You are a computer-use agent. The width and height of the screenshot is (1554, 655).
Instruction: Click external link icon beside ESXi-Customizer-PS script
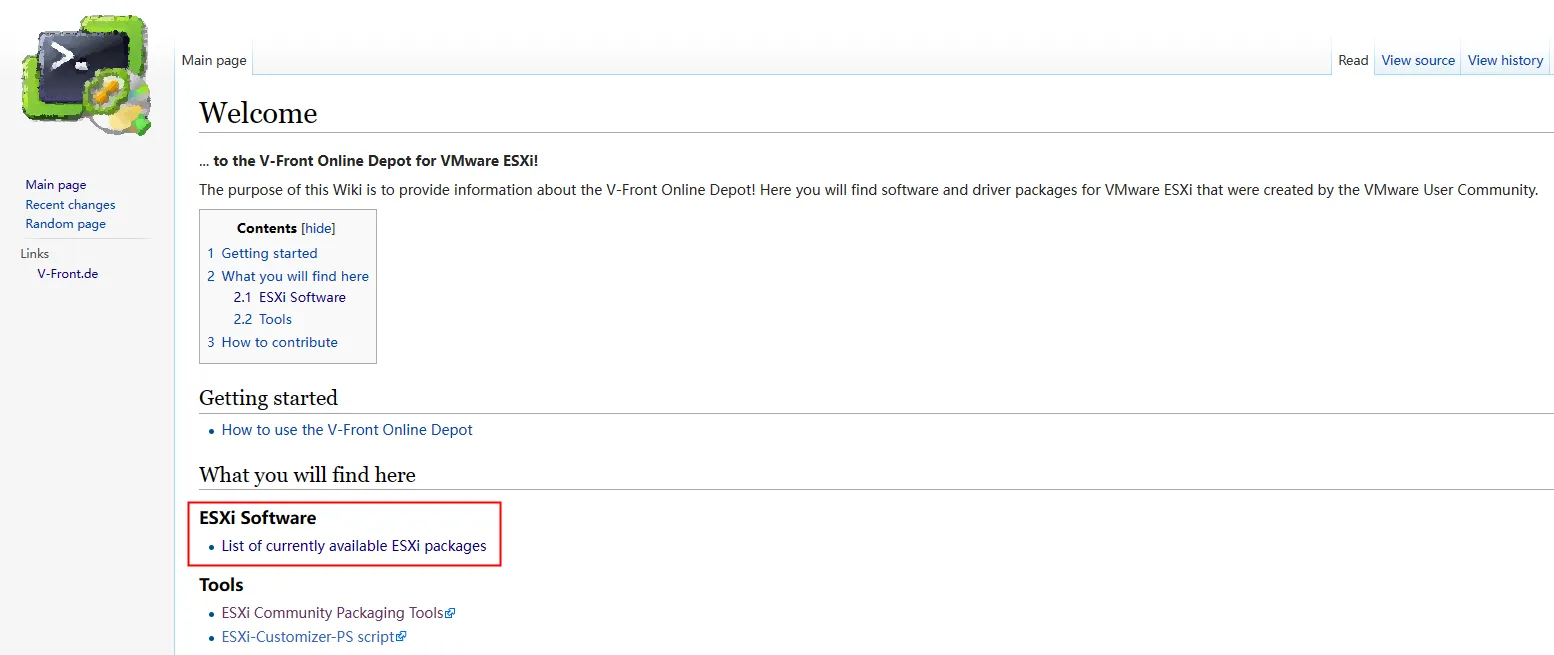(x=402, y=637)
